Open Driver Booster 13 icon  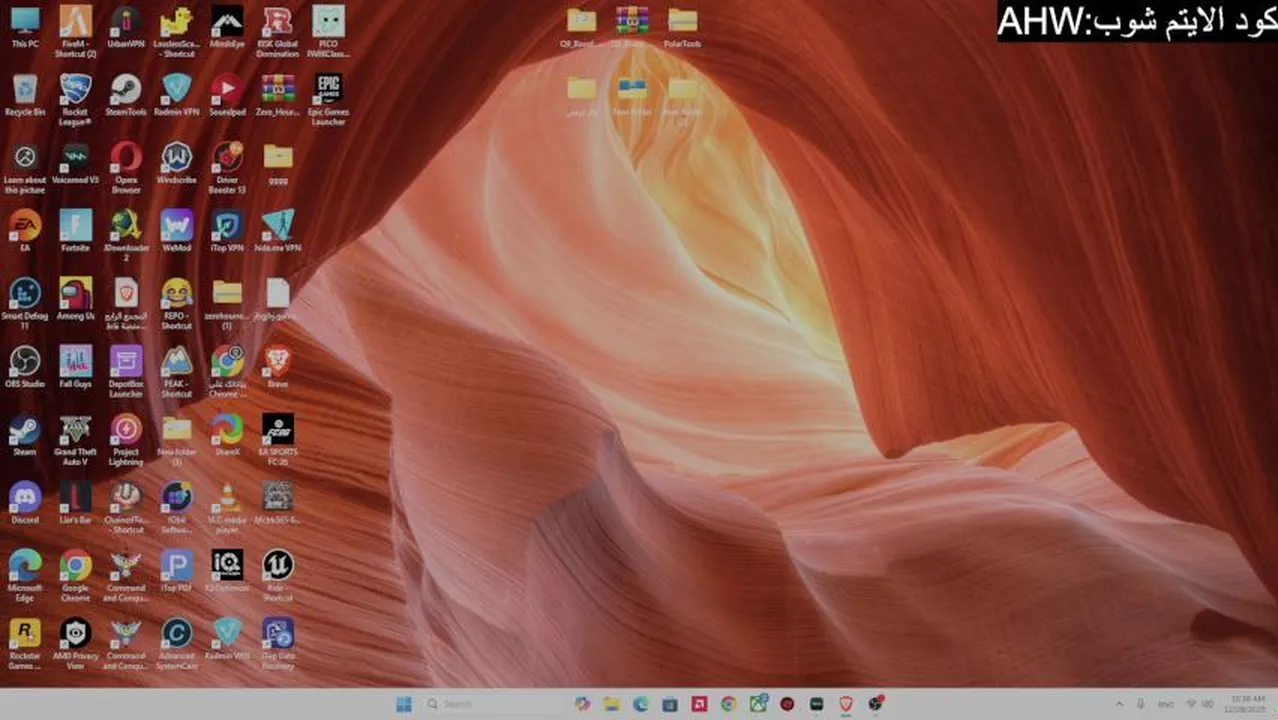(x=227, y=167)
